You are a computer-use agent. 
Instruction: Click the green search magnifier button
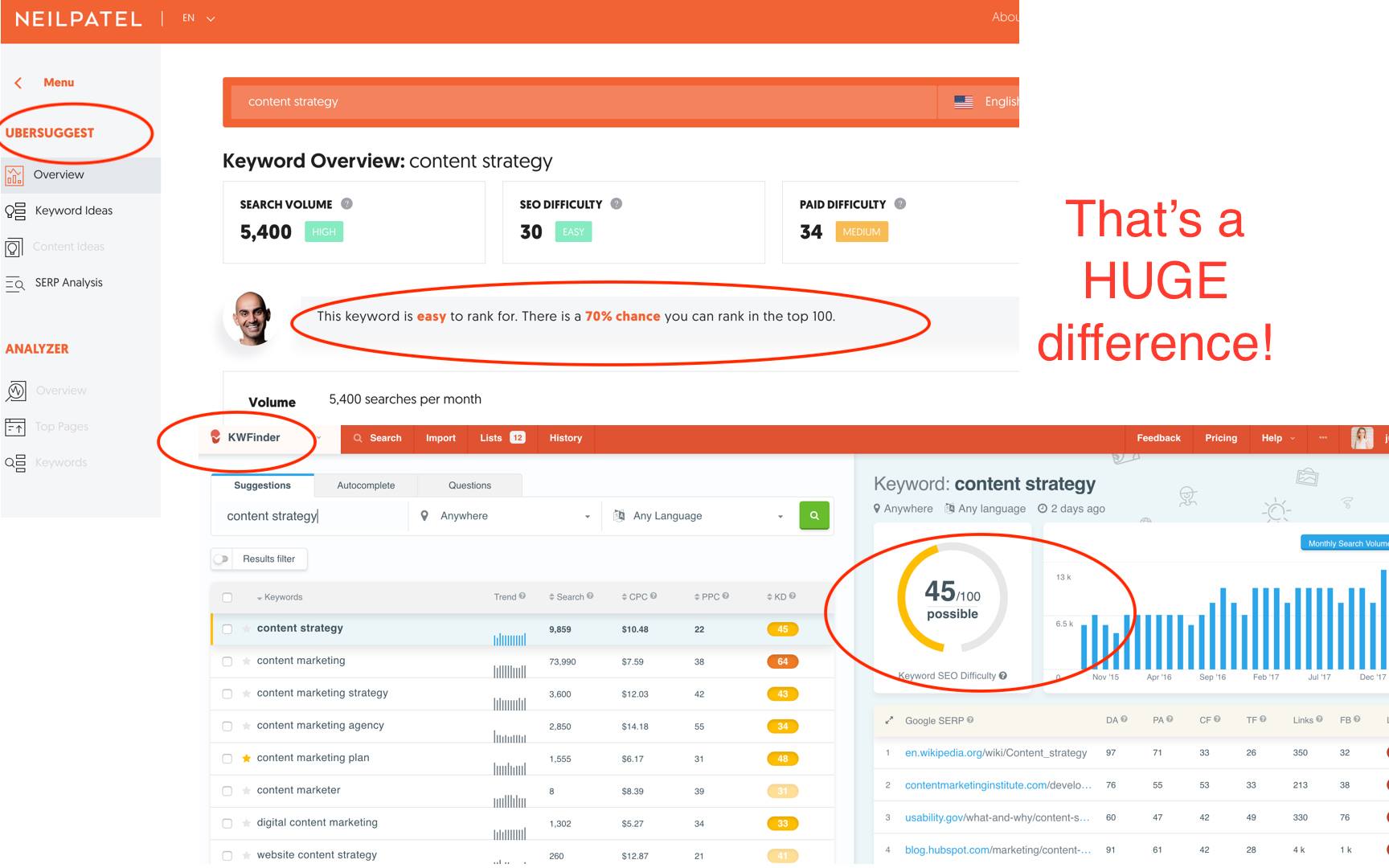point(814,516)
